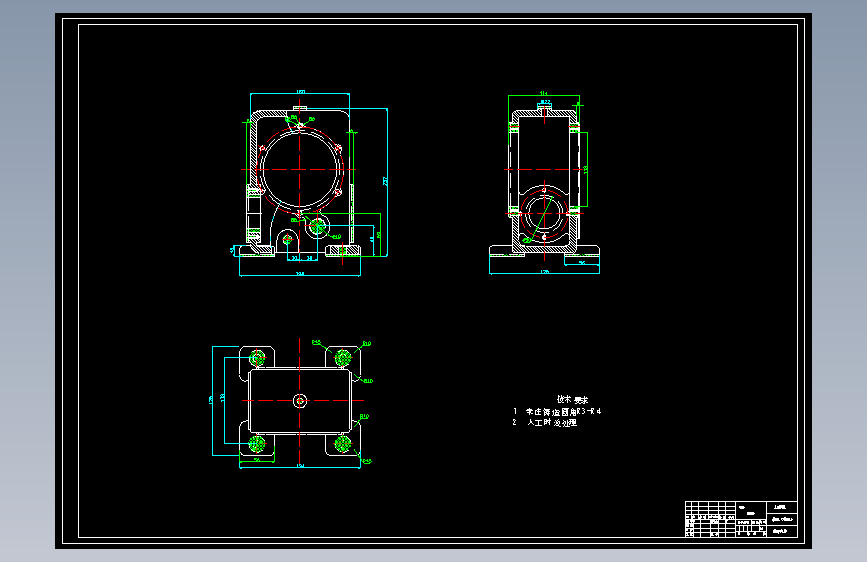Select the top-most R10 label of the top view
The width and height of the screenshot is (867, 562).
coord(367,344)
